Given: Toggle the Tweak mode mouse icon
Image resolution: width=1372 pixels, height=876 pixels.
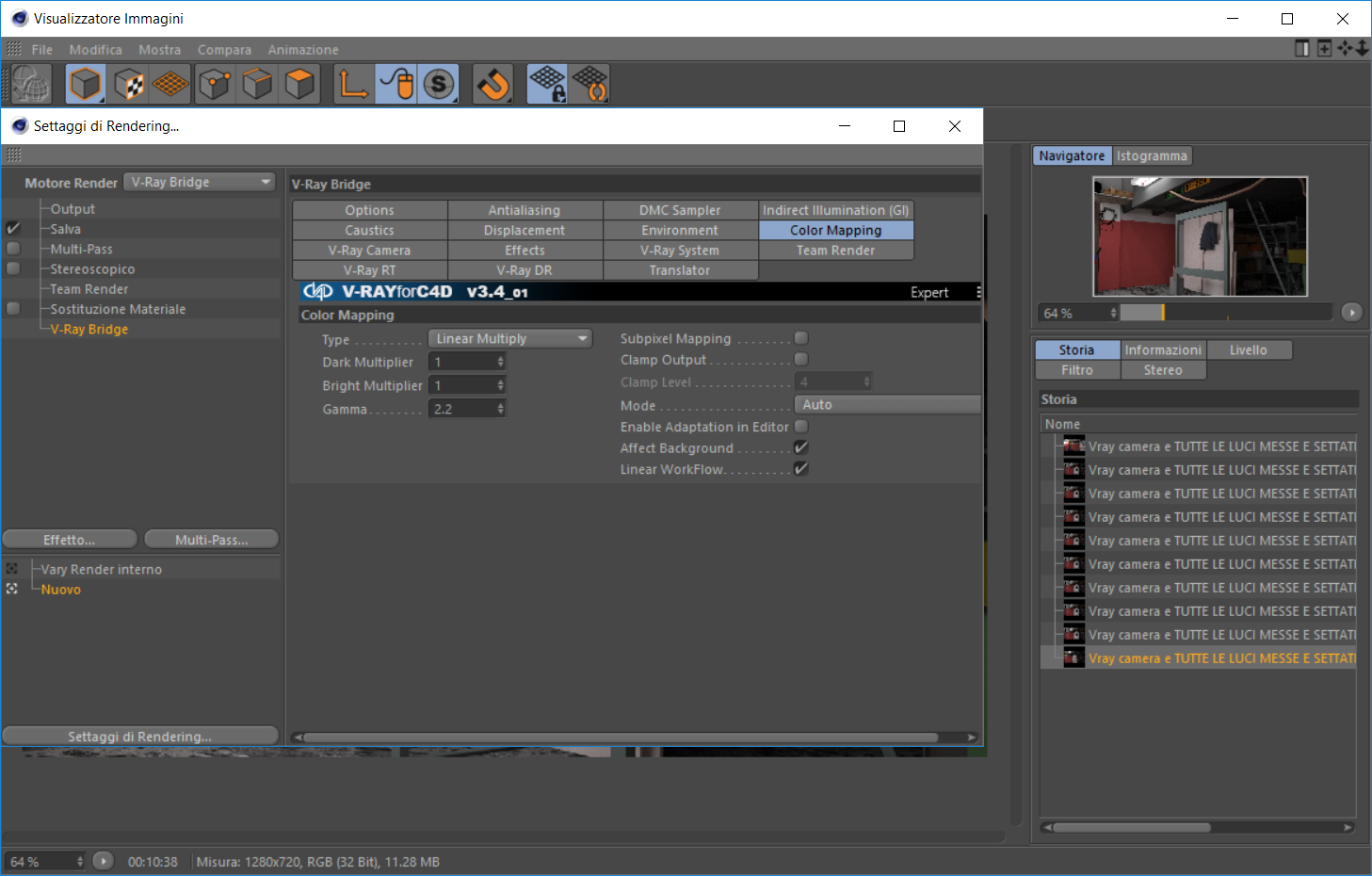Looking at the screenshot, I should pos(396,85).
